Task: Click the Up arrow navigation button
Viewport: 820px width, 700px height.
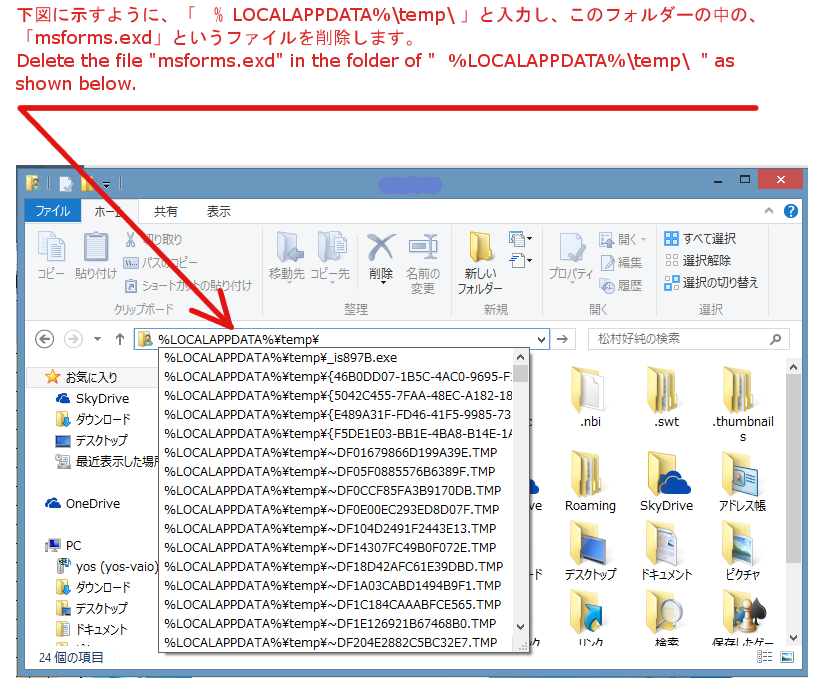Action: coord(120,339)
